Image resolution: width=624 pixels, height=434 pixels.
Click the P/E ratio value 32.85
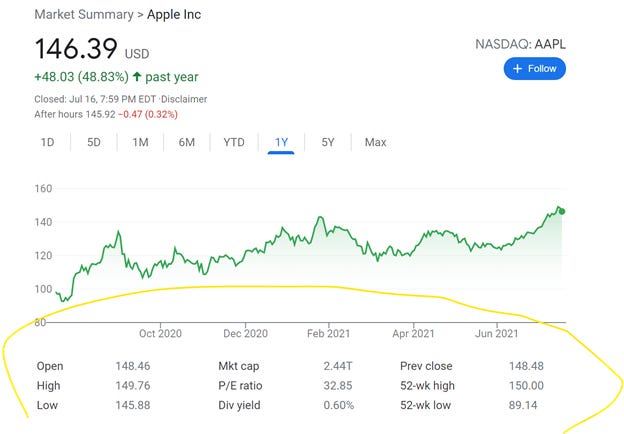[337, 385]
